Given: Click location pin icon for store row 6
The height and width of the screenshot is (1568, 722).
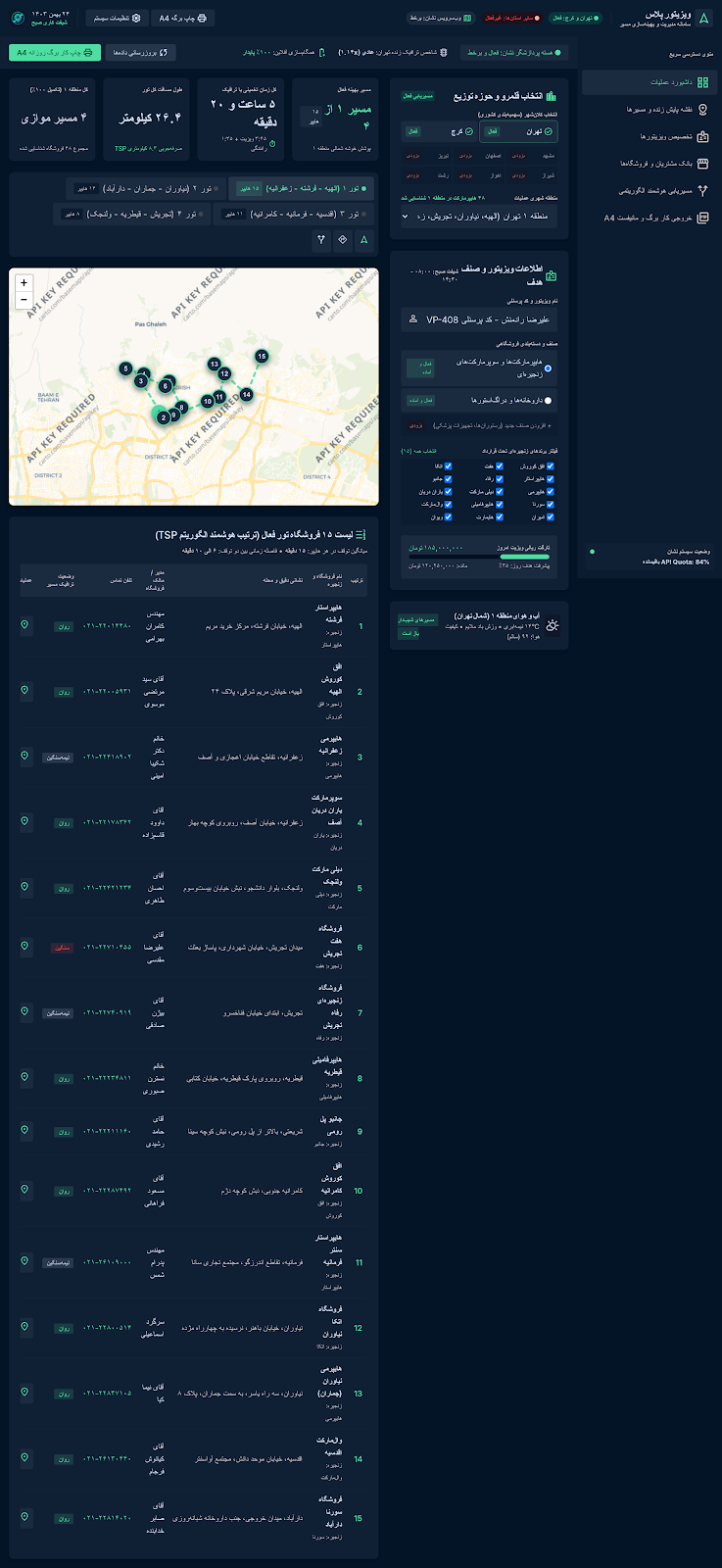Looking at the screenshot, I should click(24, 947).
